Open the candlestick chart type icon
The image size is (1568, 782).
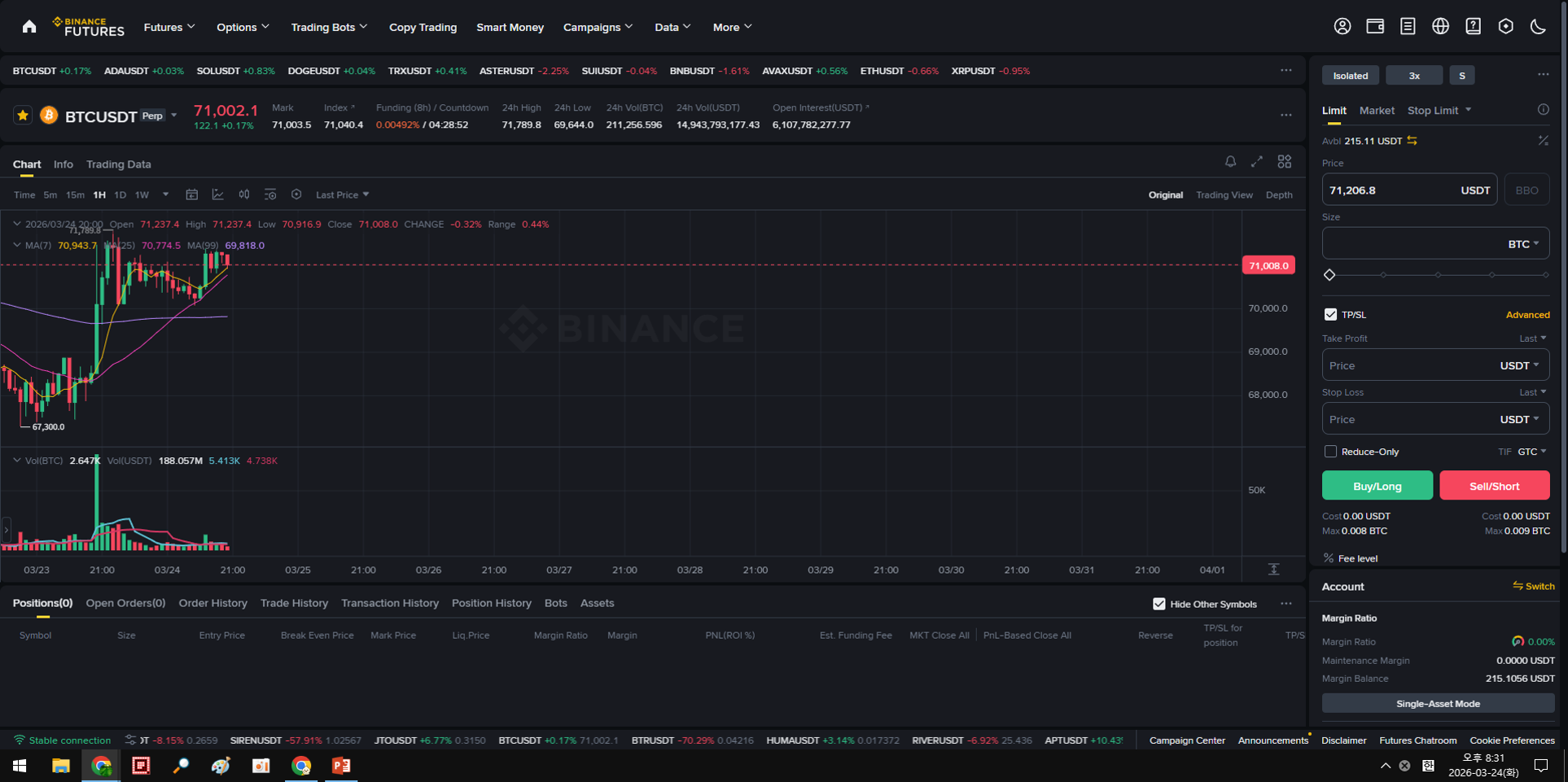click(244, 194)
